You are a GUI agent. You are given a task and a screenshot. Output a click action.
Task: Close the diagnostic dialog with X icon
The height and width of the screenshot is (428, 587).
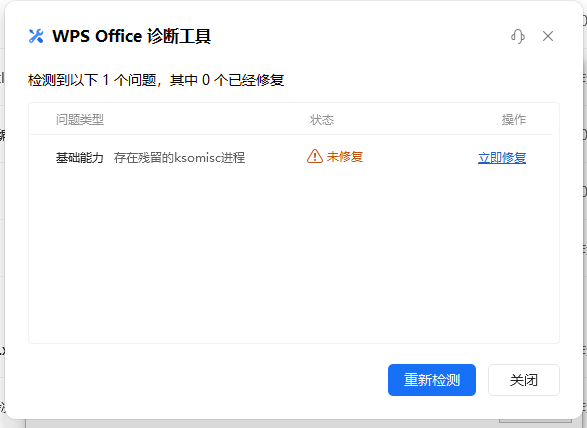click(548, 36)
